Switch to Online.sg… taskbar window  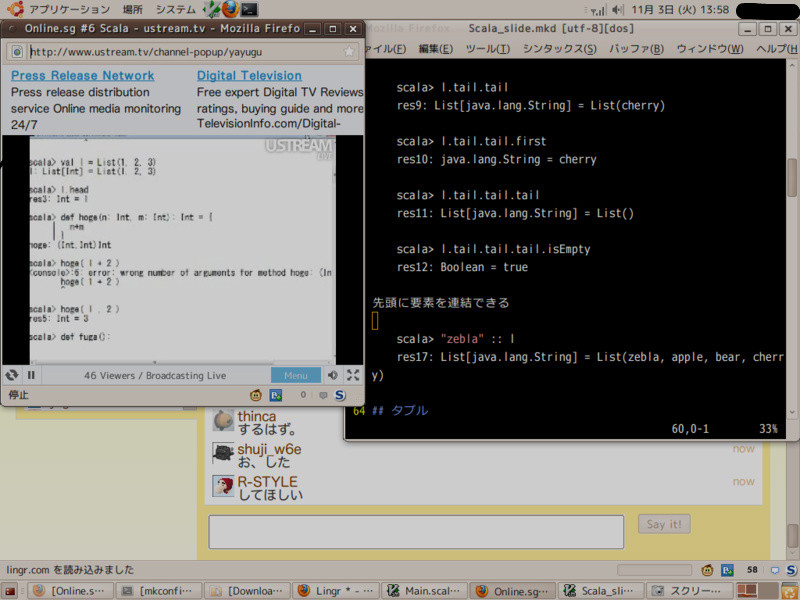[513, 591]
